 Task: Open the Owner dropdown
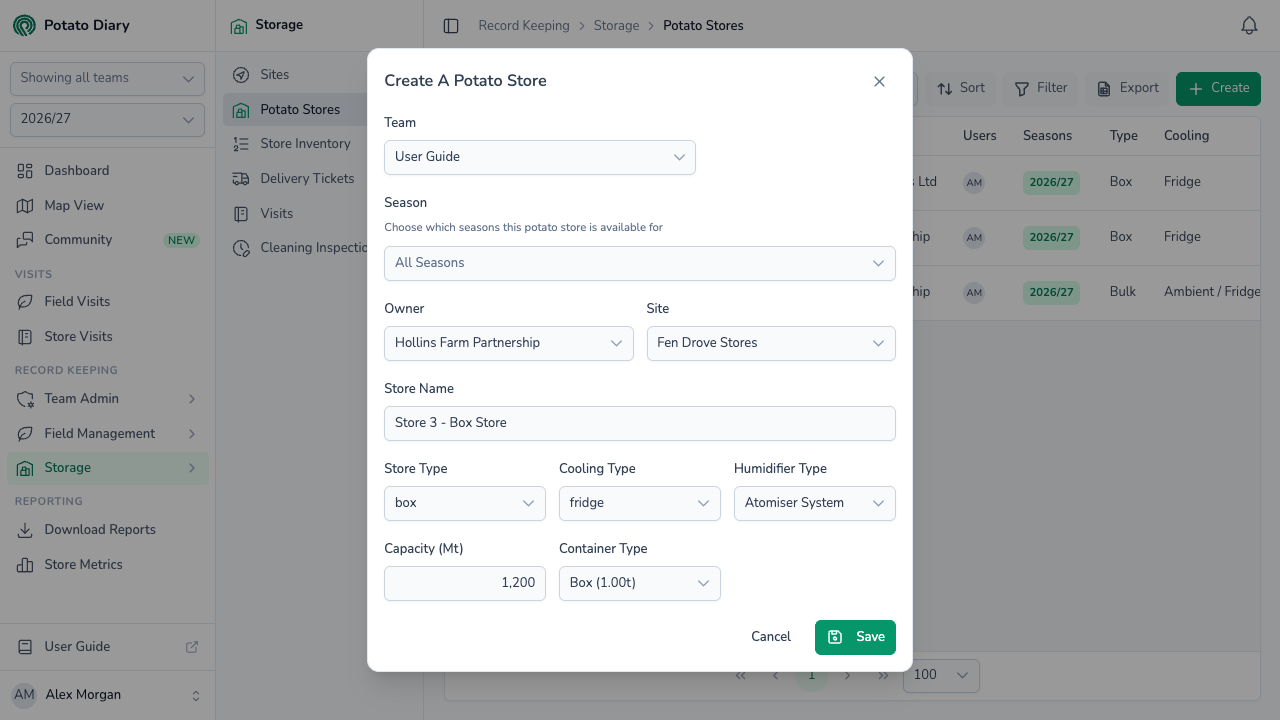click(509, 343)
